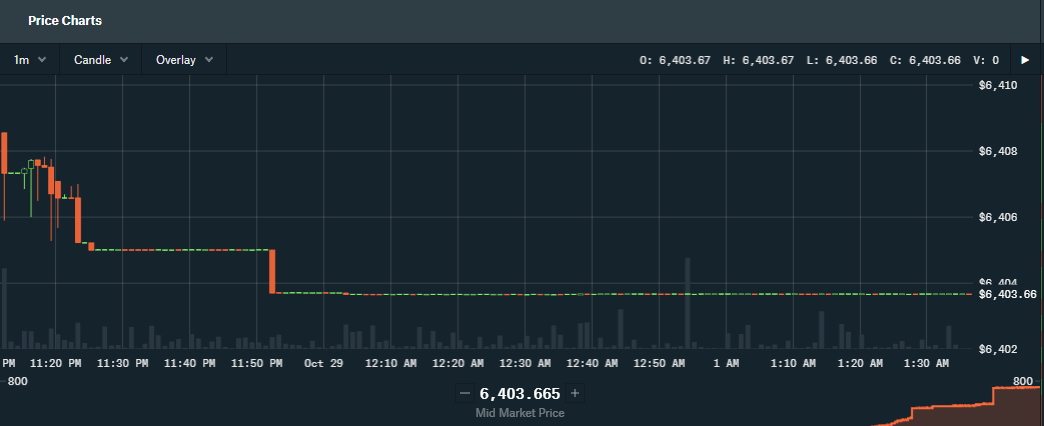The height and width of the screenshot is (426, 1044).
Task: Click the 1:10 AM time axis label
Action: (792, 363)
